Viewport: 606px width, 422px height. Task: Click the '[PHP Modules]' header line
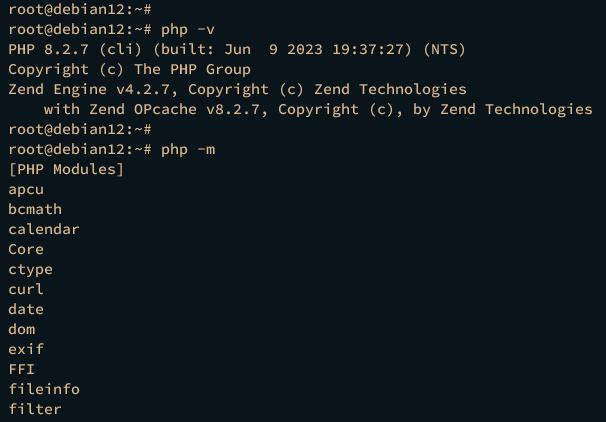pyautogui.click(x=65, y=169)
